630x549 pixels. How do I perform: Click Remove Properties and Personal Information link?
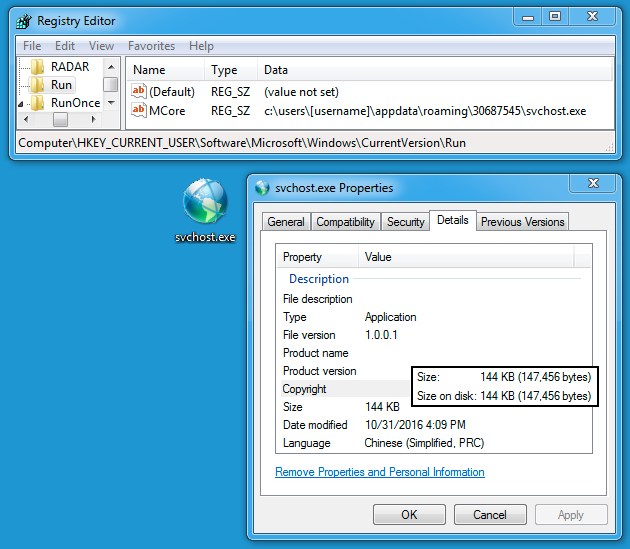click(379, 472)
